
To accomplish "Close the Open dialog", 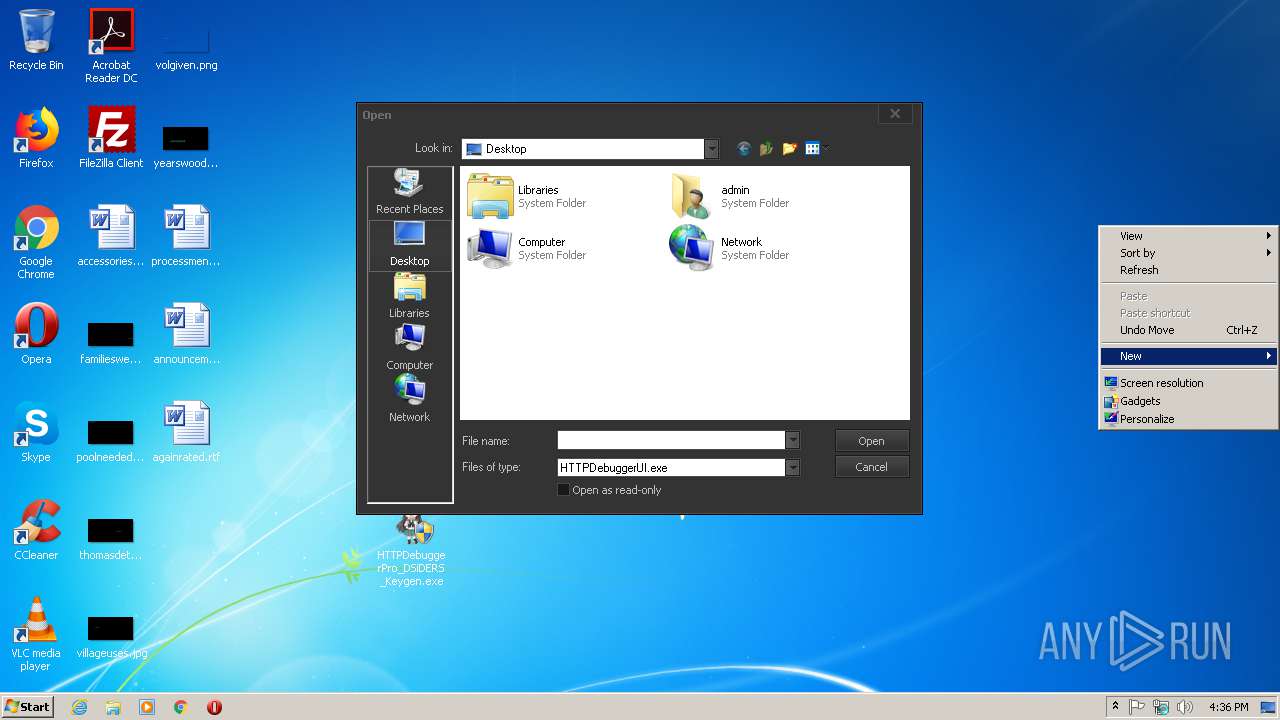I will tap(895, 114).
